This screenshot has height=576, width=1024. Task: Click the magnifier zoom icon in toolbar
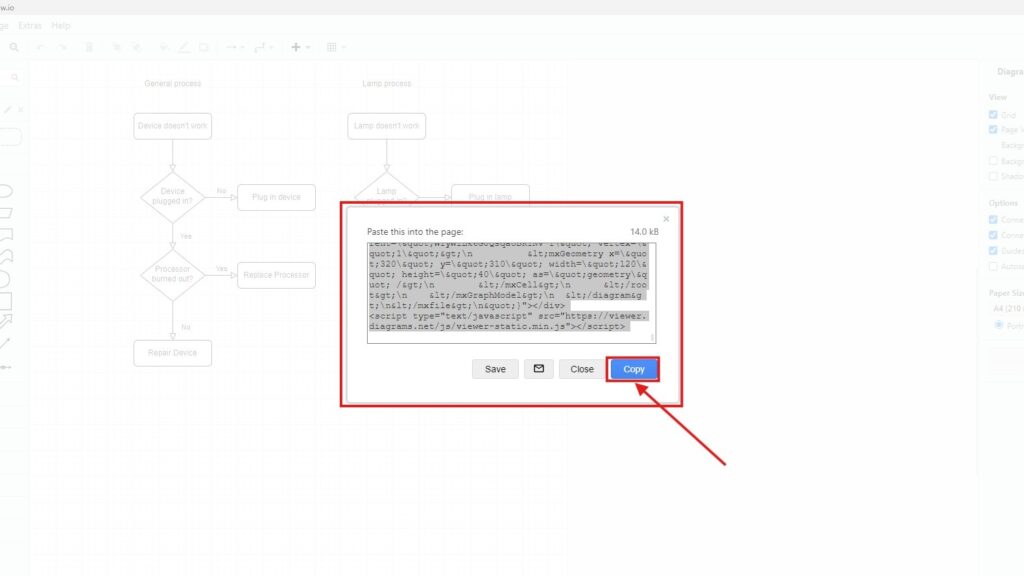[14, 47]
